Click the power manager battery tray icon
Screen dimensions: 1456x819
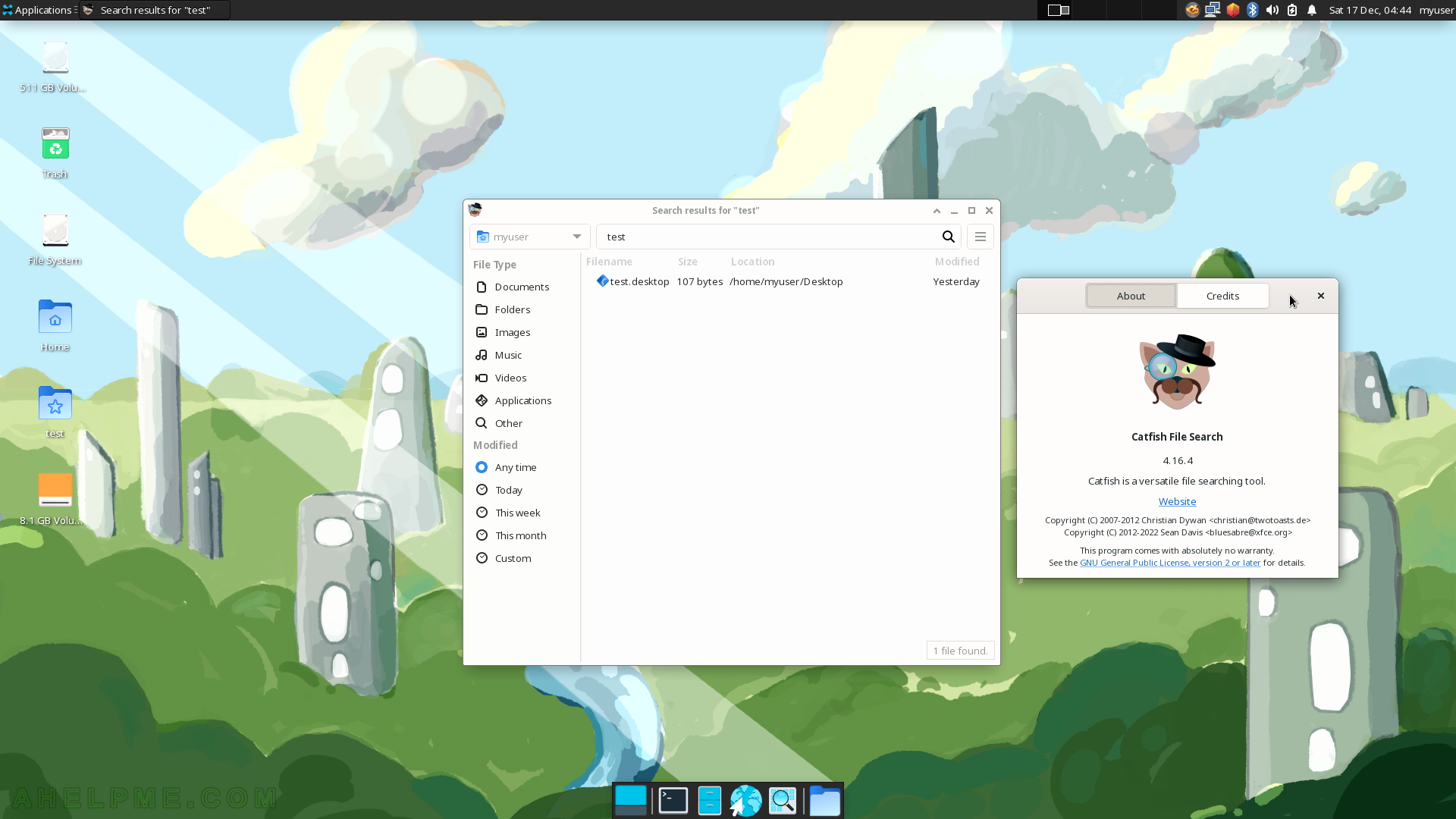tap(1292, 10)
